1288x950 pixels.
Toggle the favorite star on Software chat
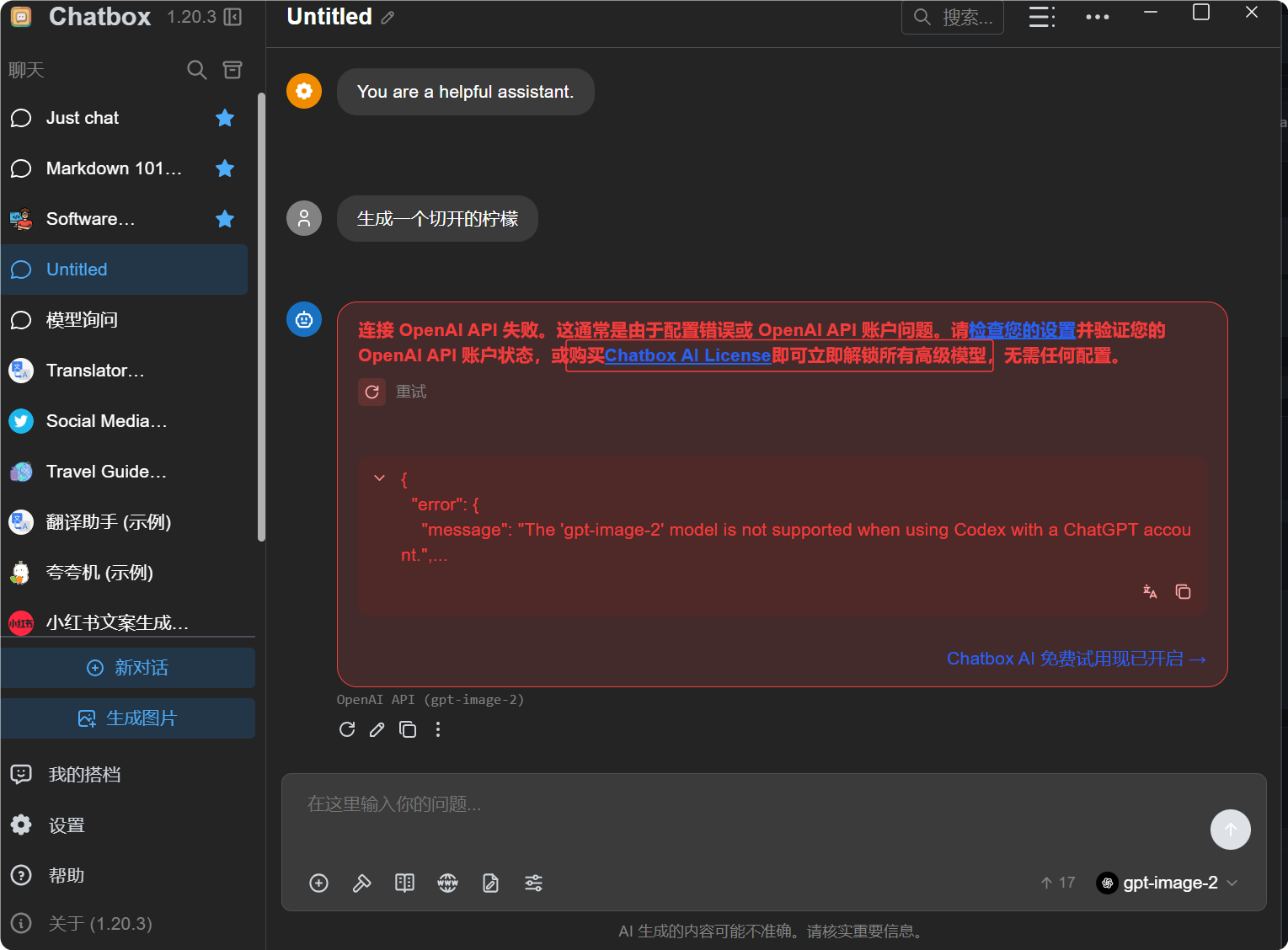(x=225, y=219)
